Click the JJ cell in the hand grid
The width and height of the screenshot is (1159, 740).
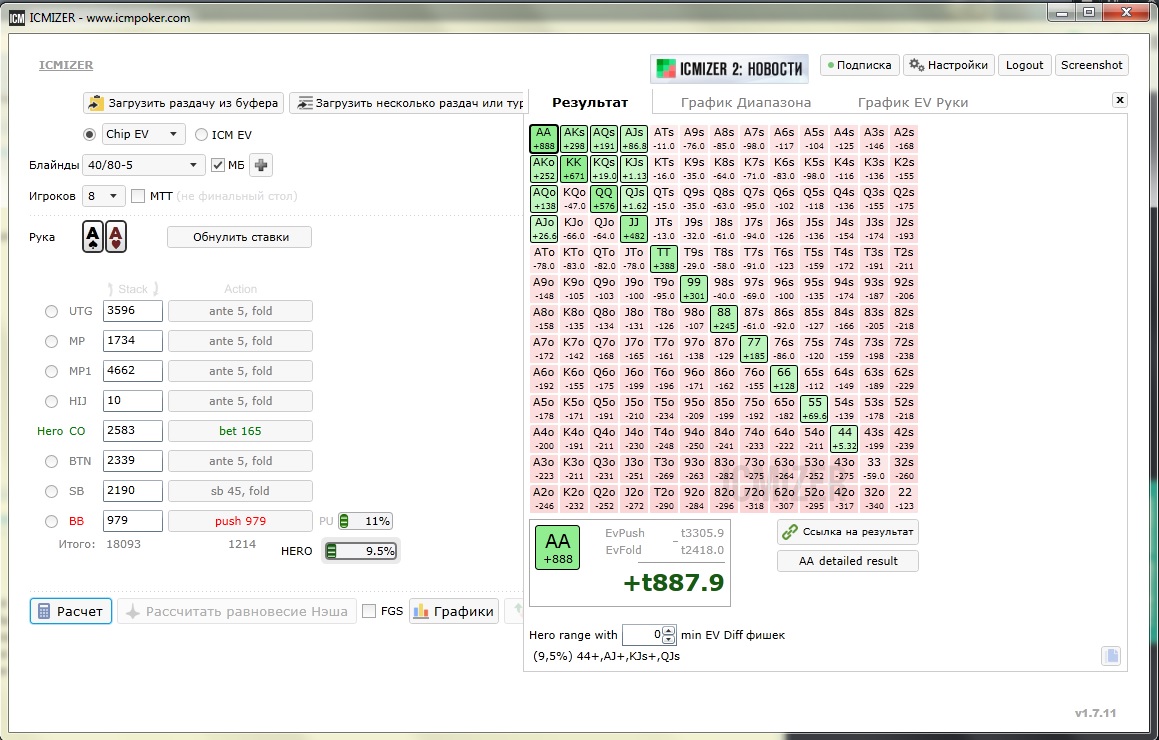click(634, 228)
